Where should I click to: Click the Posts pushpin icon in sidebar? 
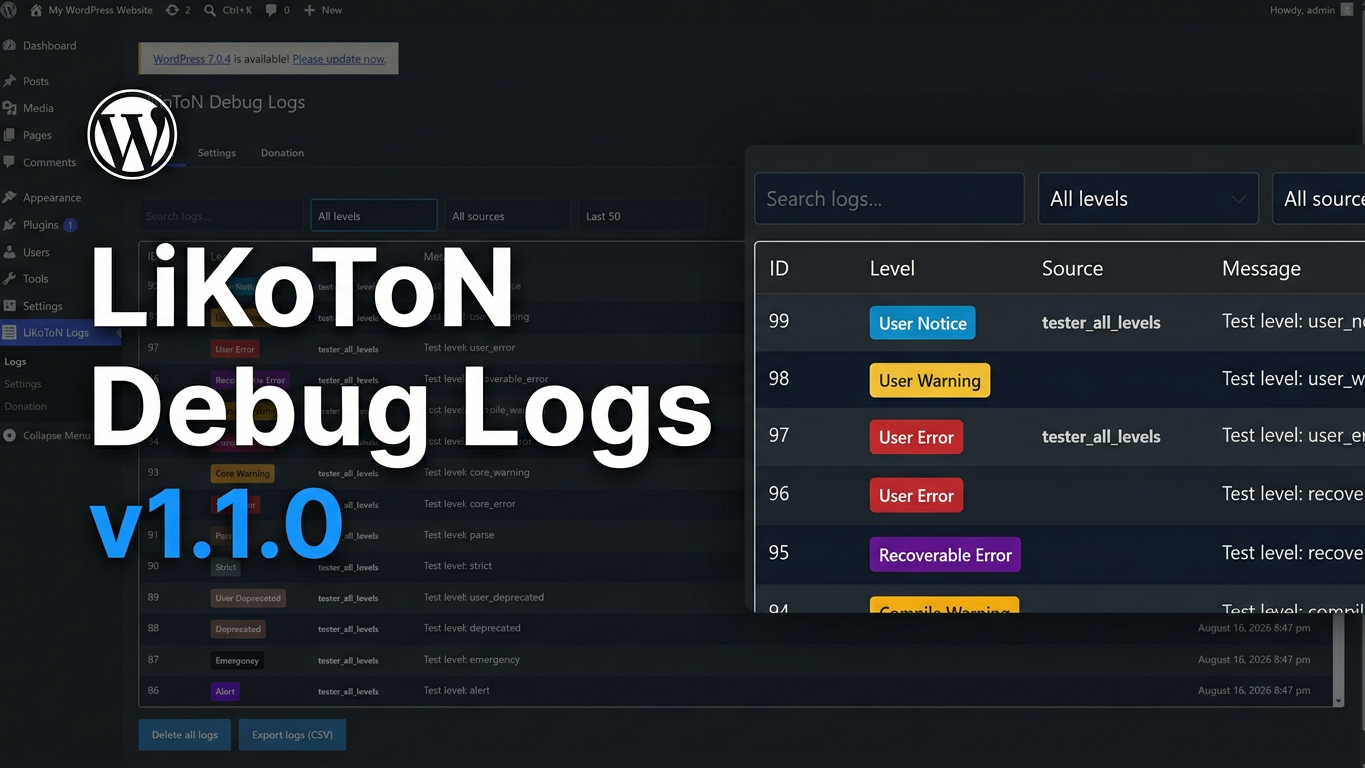(9, 81)
